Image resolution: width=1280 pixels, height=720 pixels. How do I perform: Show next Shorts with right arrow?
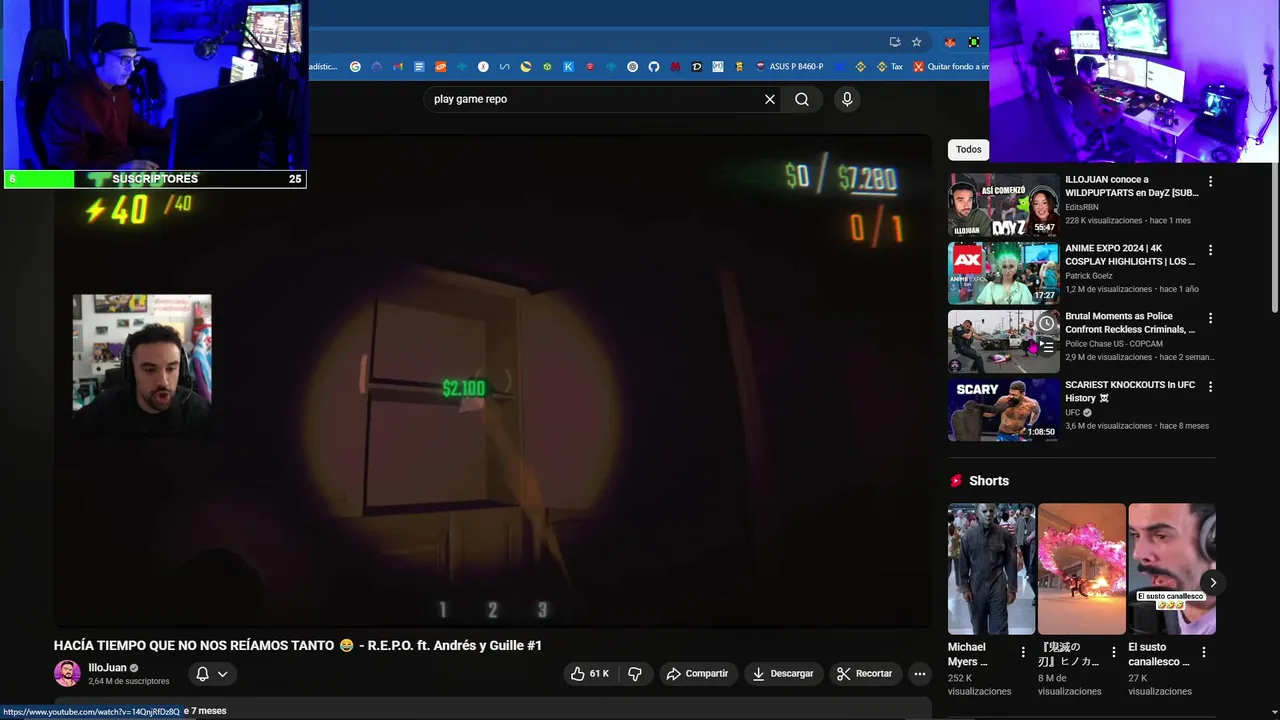tap(1213, 582)
